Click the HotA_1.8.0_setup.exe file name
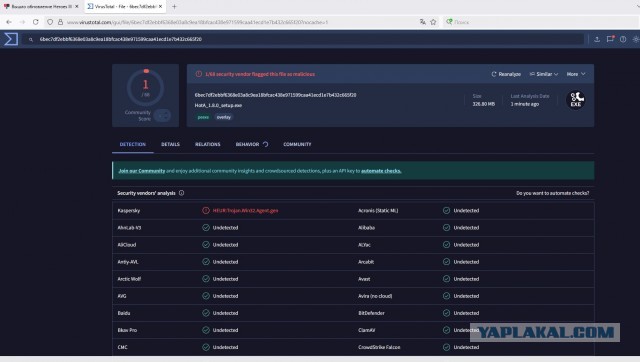 point(218,105)
